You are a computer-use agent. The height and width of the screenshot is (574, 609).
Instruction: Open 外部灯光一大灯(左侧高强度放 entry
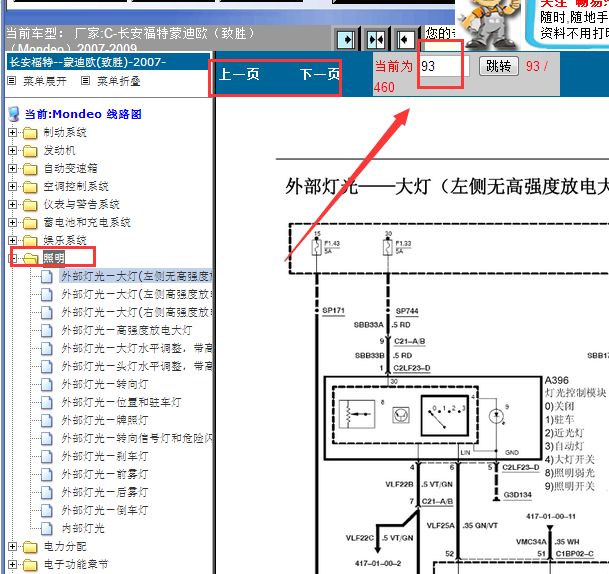[x=136, y=294]
